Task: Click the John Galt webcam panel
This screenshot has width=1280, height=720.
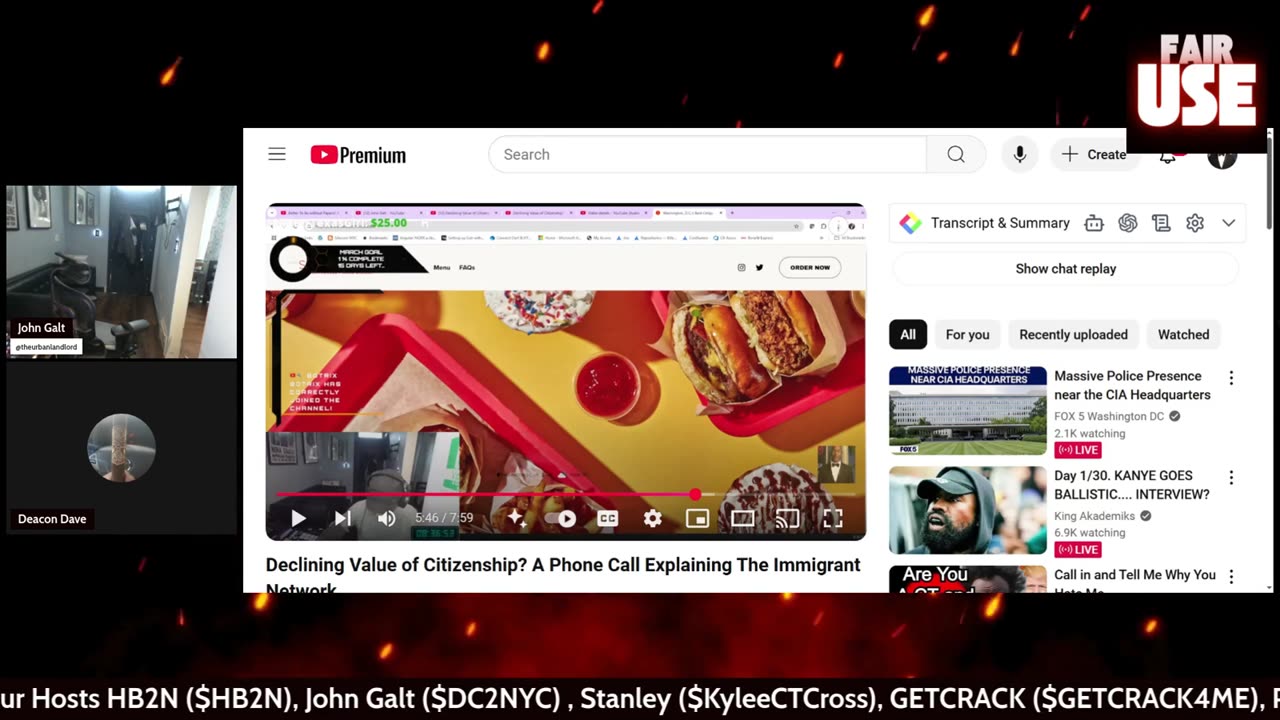Action: (122, 272)
